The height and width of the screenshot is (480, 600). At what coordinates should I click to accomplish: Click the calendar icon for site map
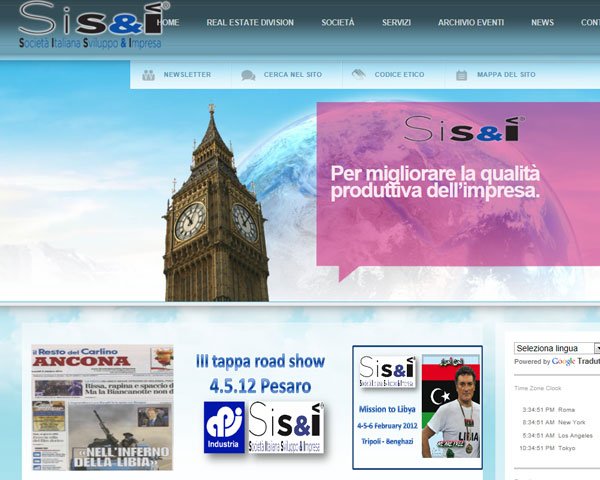[461, 75]
